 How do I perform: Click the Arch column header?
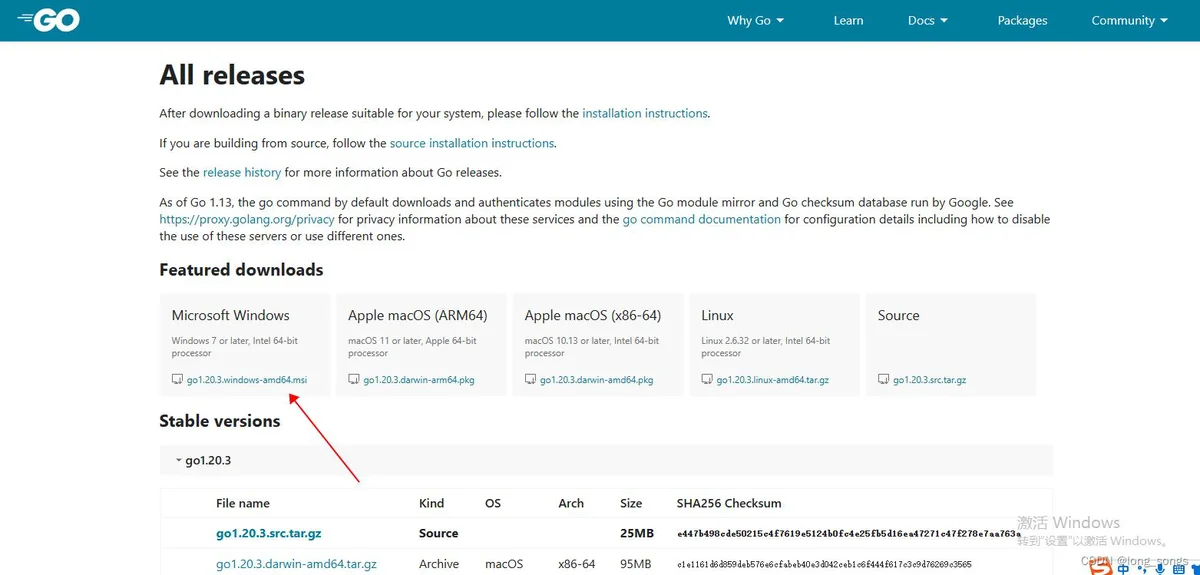571,503
